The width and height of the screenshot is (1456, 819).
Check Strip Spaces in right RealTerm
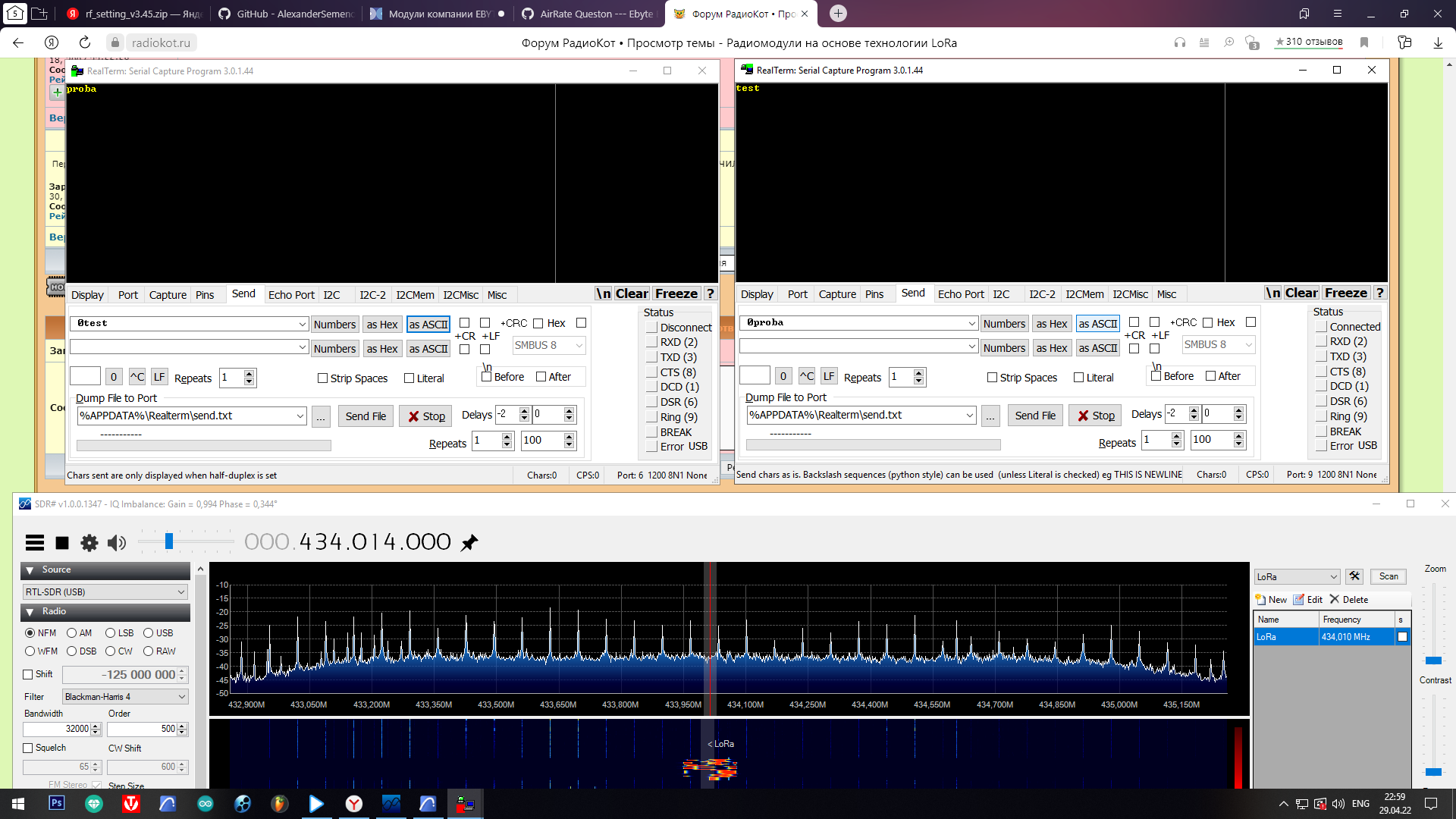[992, 378]
